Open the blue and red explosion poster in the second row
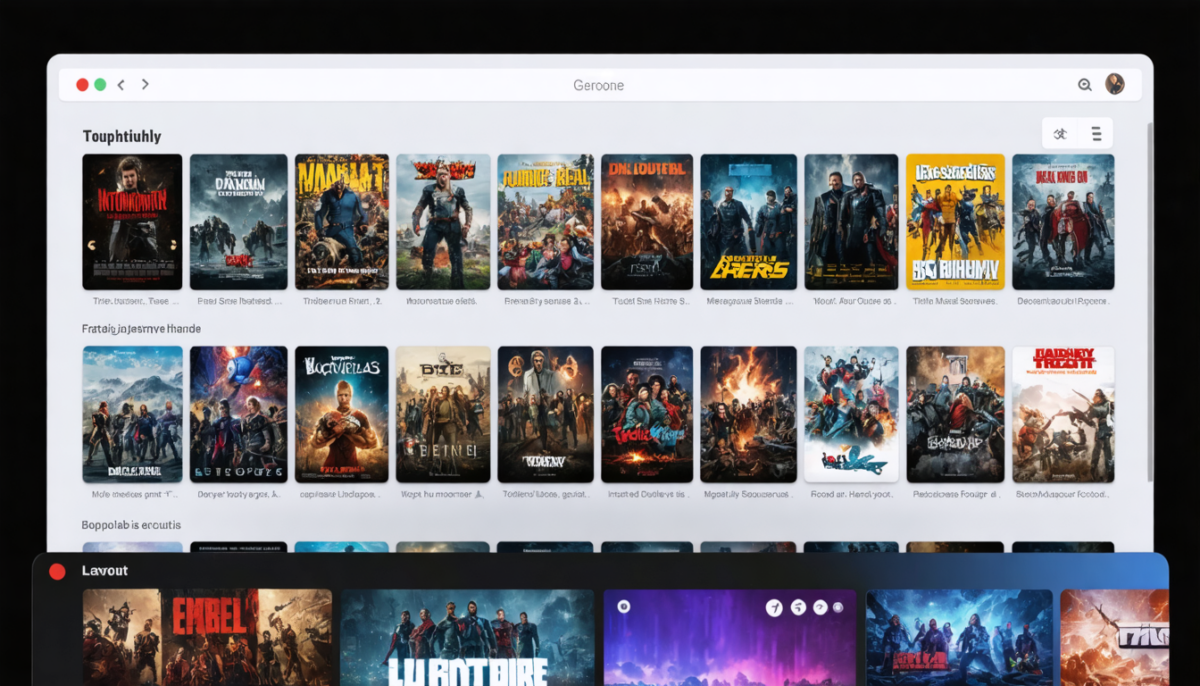Image resolution: width=1200 pixels, height=686 pixels. tap(239, 414)
